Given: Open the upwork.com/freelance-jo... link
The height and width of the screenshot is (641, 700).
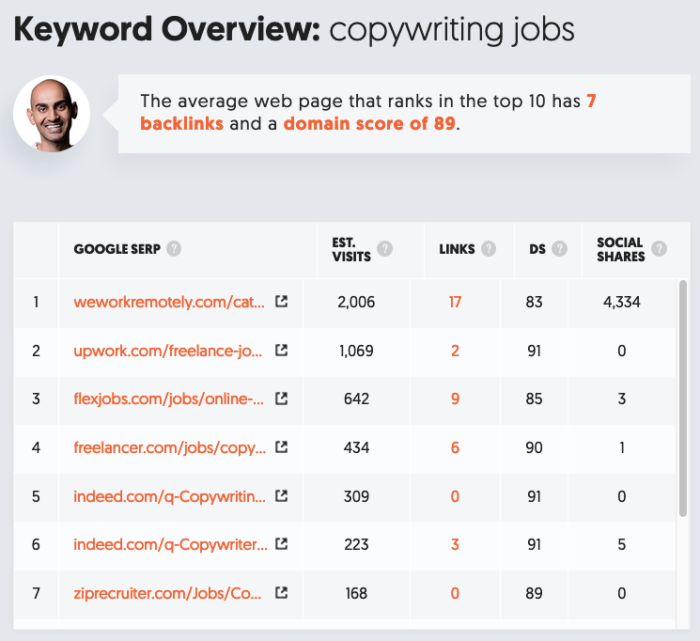Looking at the screenshot, I should point(167,350).
